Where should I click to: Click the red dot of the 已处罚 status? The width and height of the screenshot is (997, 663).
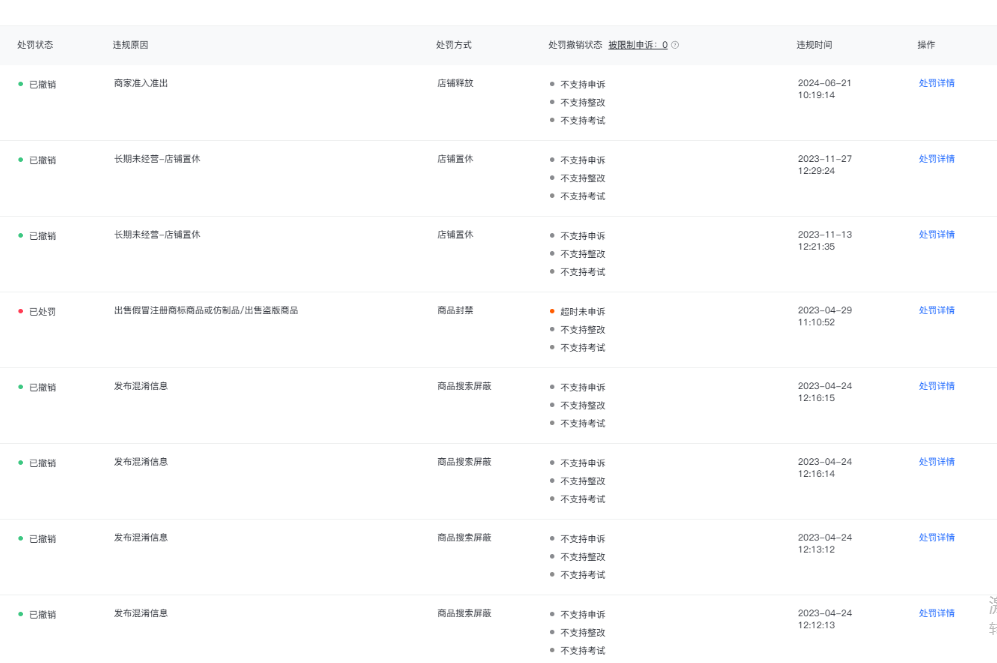pyautogui.click(x=20, y=311)
